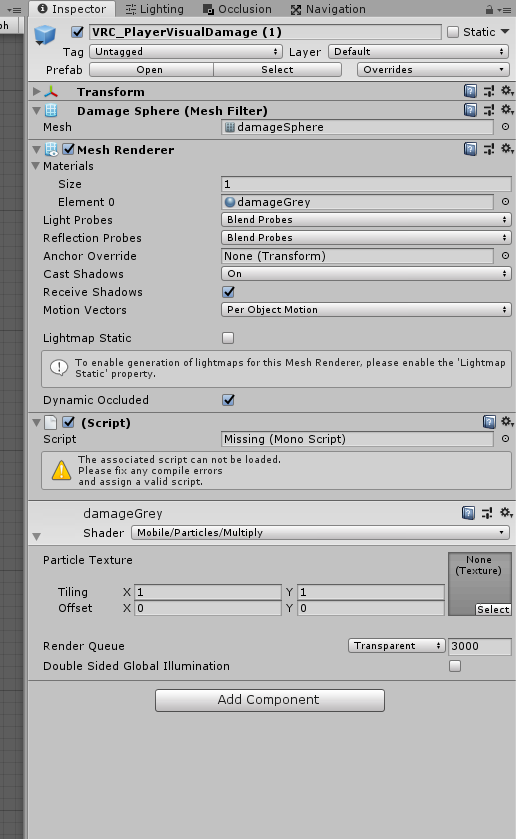Expand the Transform component foldout
Viewport: 516px width, 839px height.
point(36,91)
